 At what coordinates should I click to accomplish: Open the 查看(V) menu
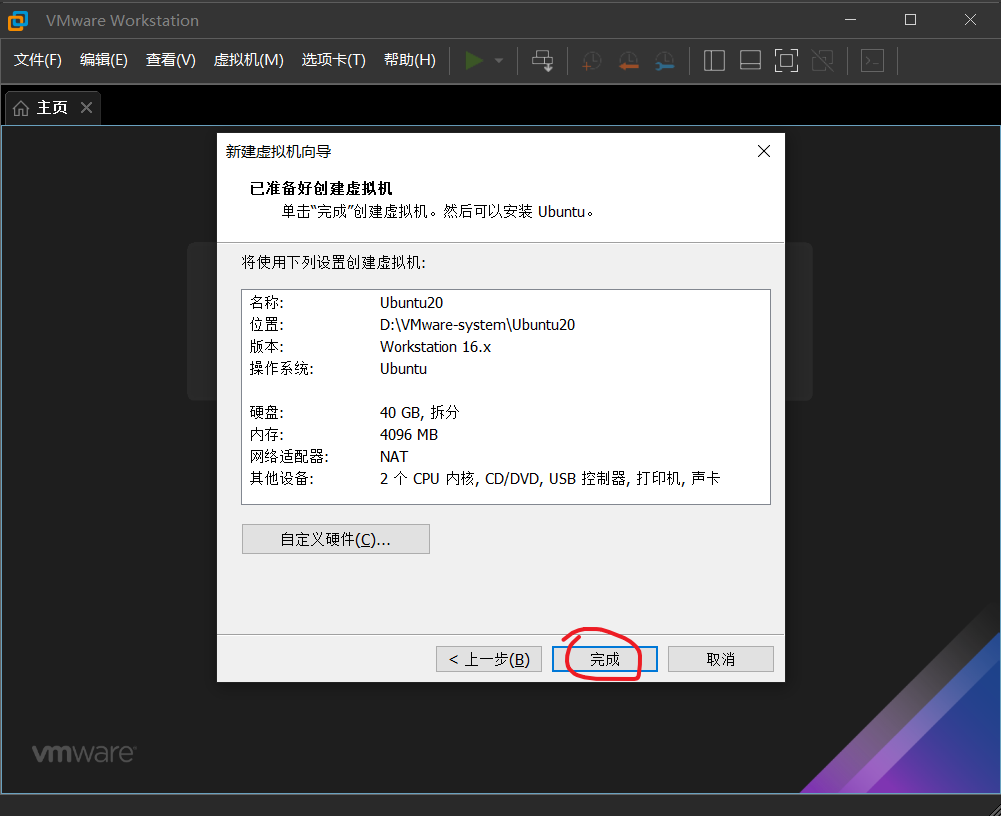[x=170, y=60]
